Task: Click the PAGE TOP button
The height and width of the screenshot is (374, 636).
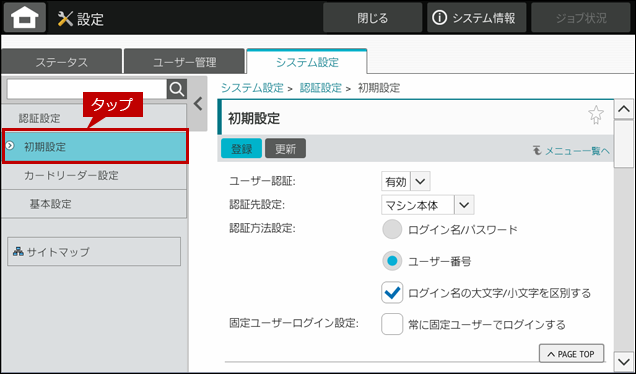Action: coord(572,354)
